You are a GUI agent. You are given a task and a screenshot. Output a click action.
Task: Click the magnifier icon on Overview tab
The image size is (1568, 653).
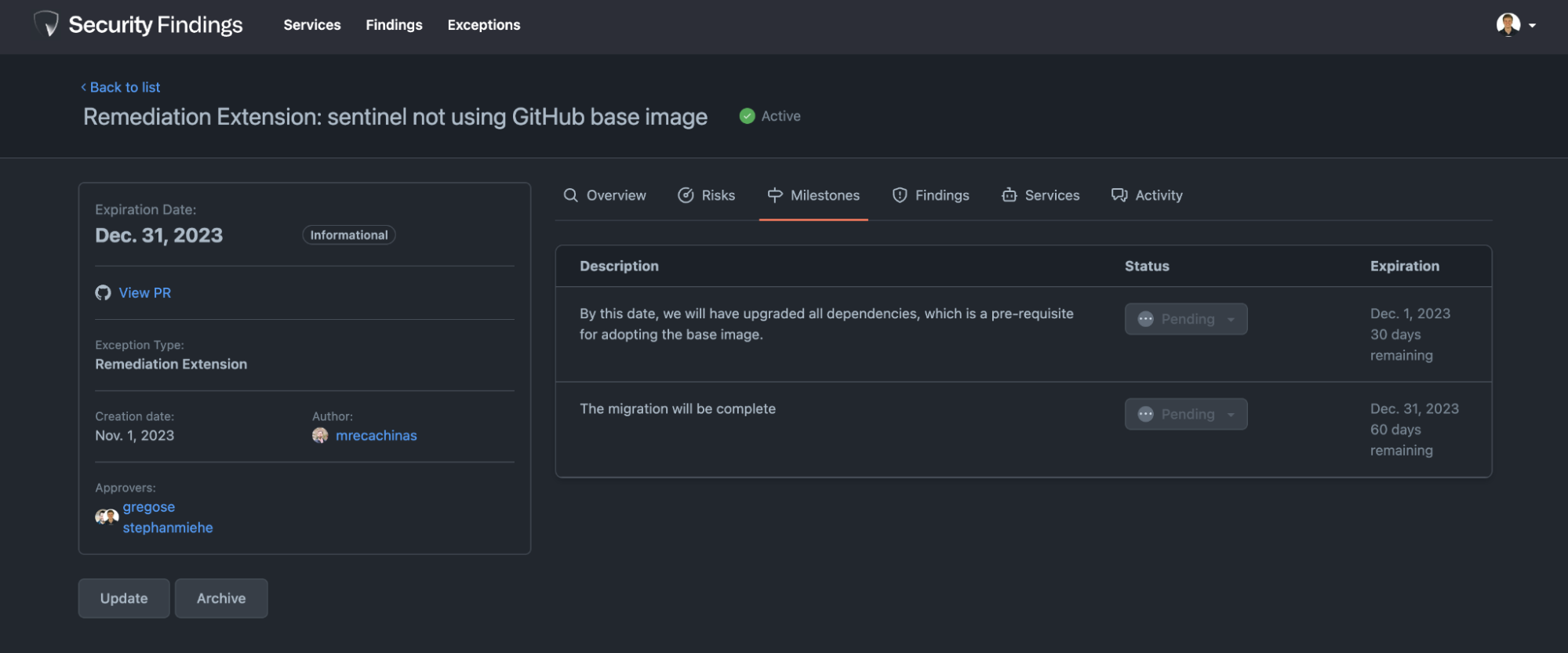click(x=570, y=195)
